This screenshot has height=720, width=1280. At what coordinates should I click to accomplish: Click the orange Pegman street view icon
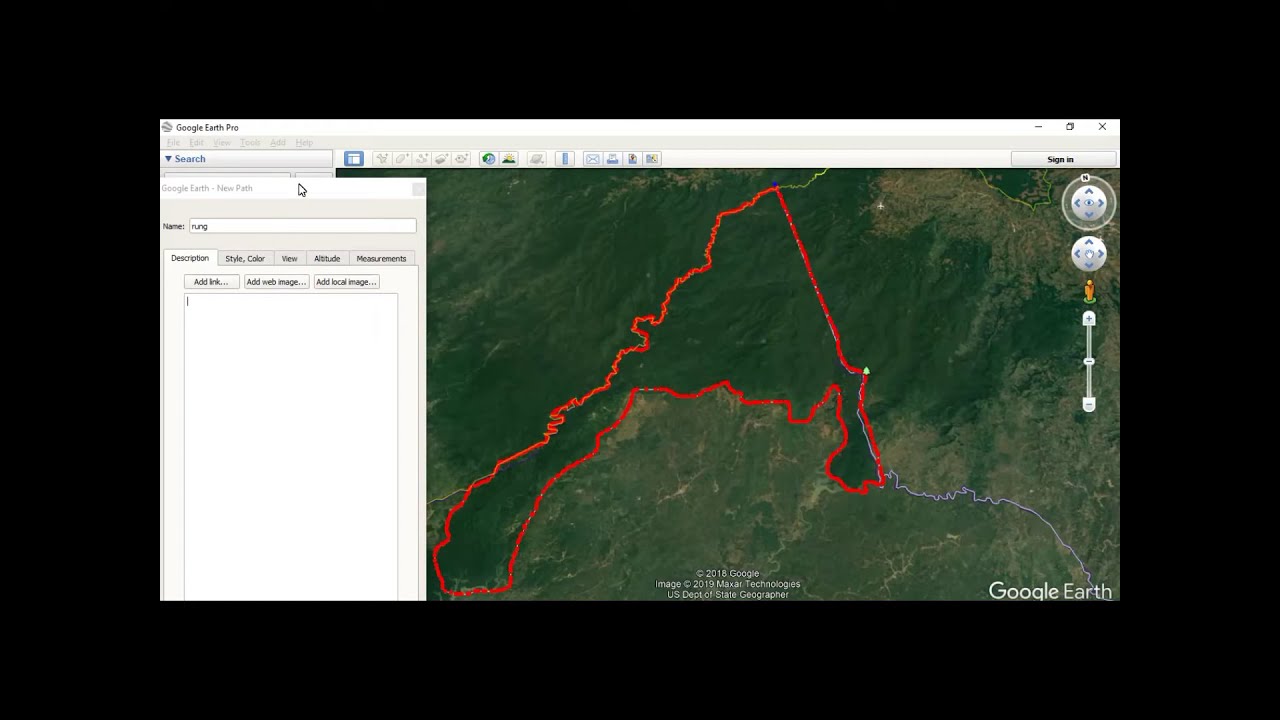[x=1090, y=291]
